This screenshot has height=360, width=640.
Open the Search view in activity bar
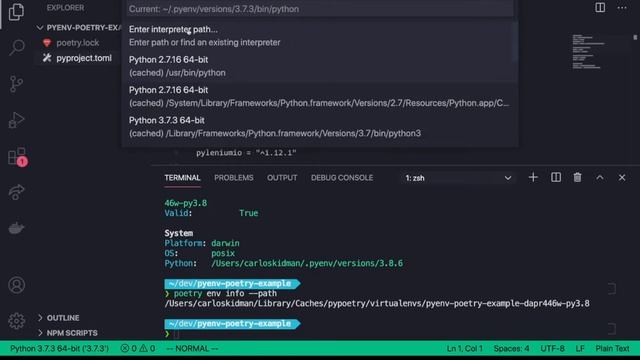(x=16, y=47)
